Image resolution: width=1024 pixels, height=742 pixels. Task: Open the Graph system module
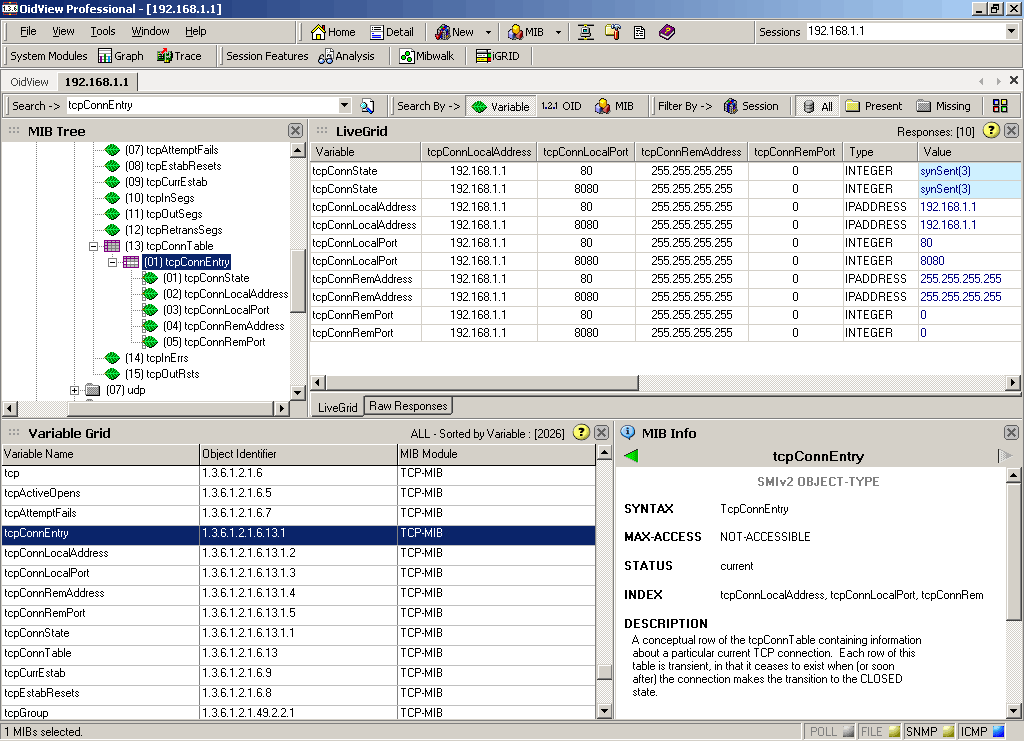point(120,56)
